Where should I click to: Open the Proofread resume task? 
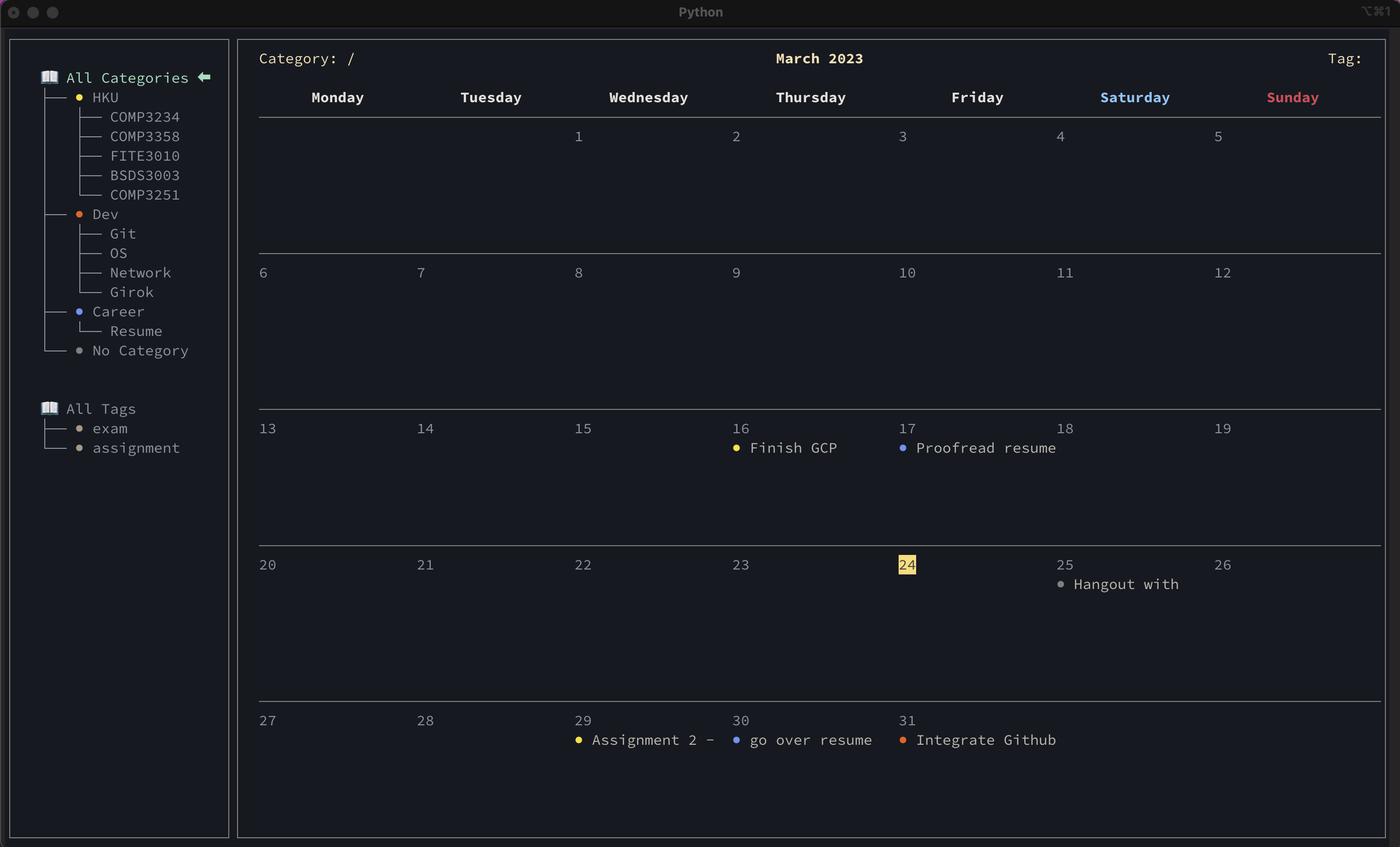point(985,448)
